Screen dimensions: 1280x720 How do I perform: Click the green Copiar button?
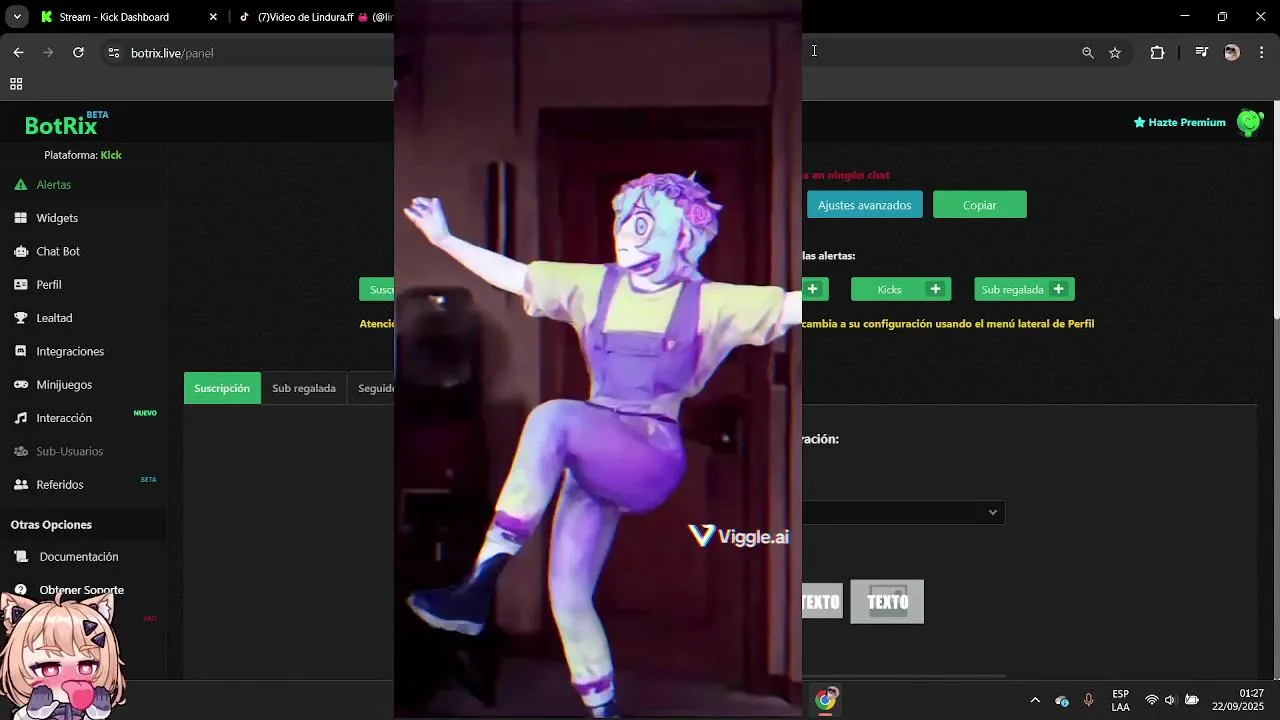click(x=979, y=205)
